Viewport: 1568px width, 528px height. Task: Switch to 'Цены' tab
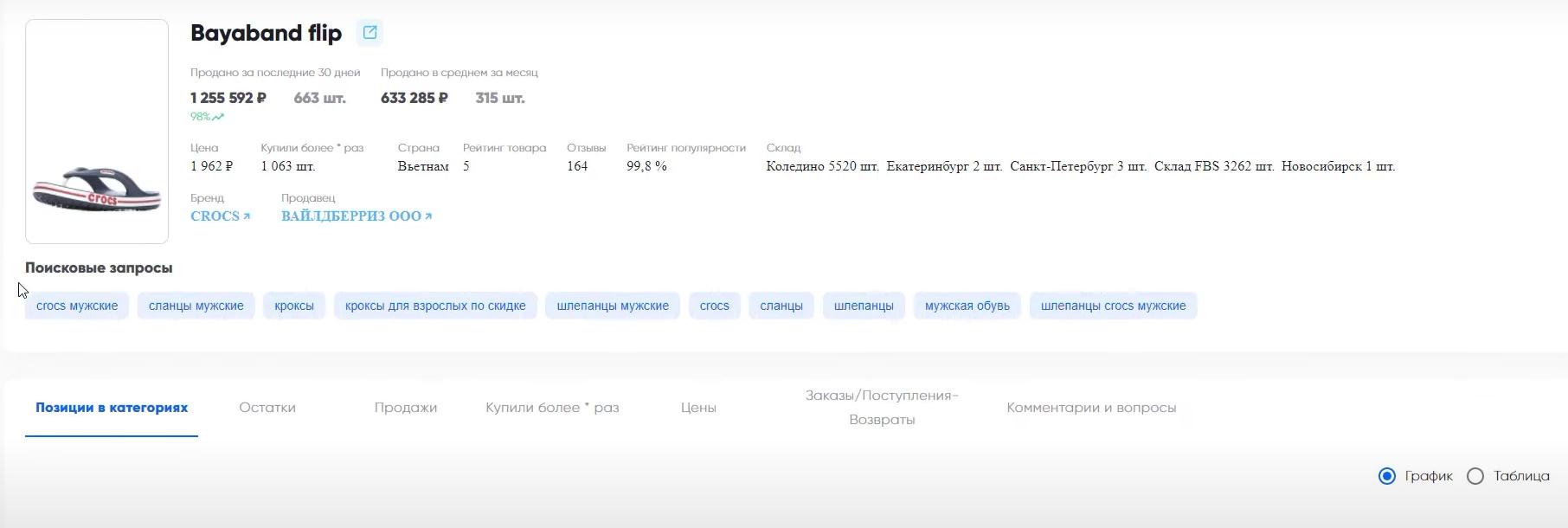point(698,408)
